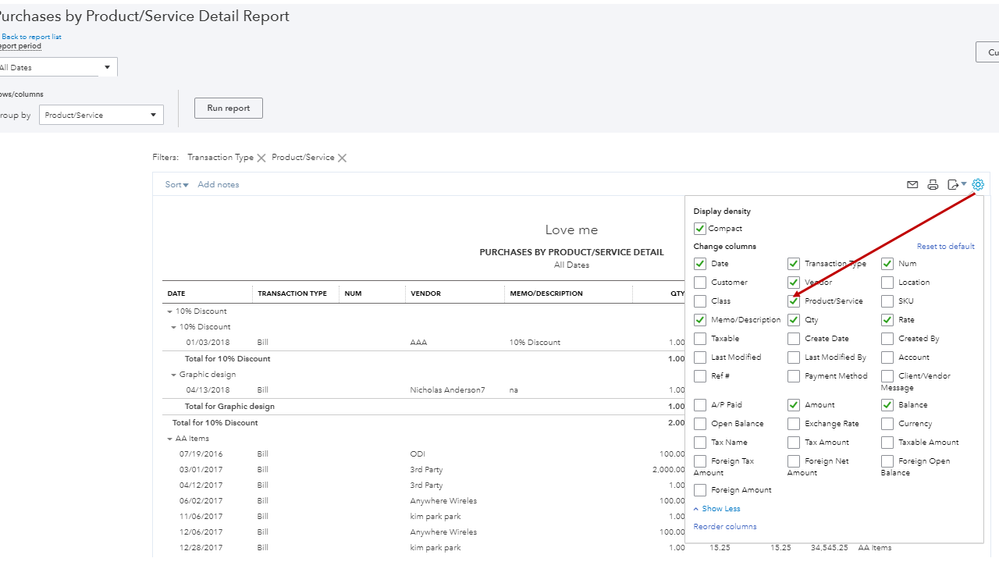Collapse the Graphic design group

point(174,375)
